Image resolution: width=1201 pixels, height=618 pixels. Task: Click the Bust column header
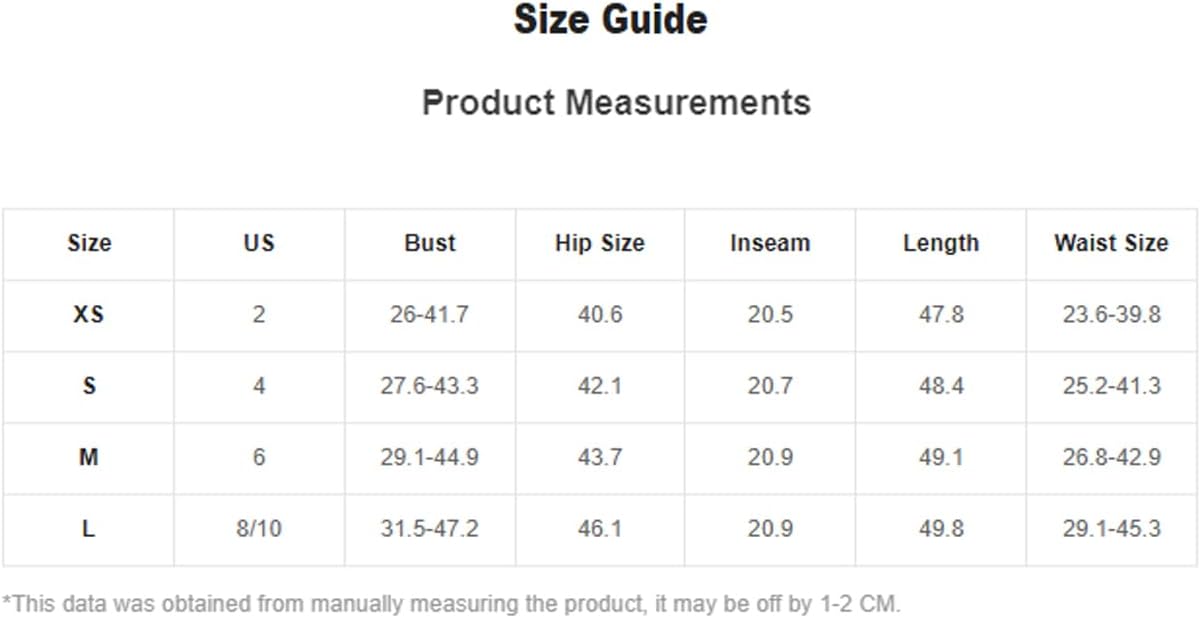coord(430,243)
